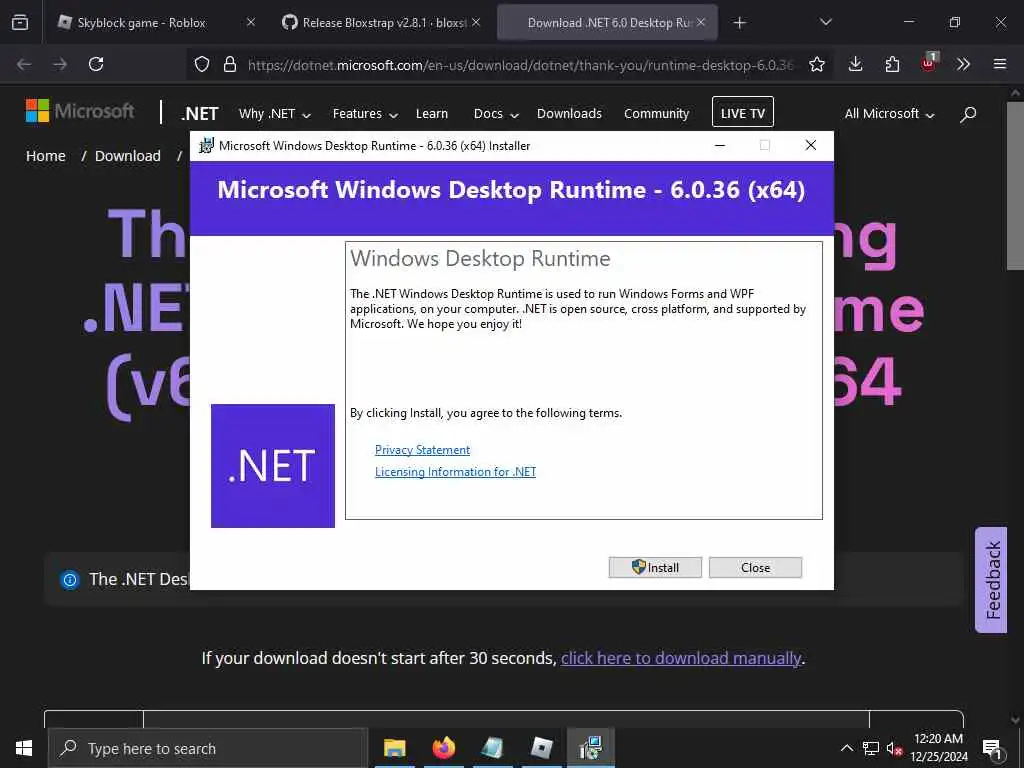Open the Privacy Statement link
This screenshot has width=1024, height=768.
(x=423, y=450)
